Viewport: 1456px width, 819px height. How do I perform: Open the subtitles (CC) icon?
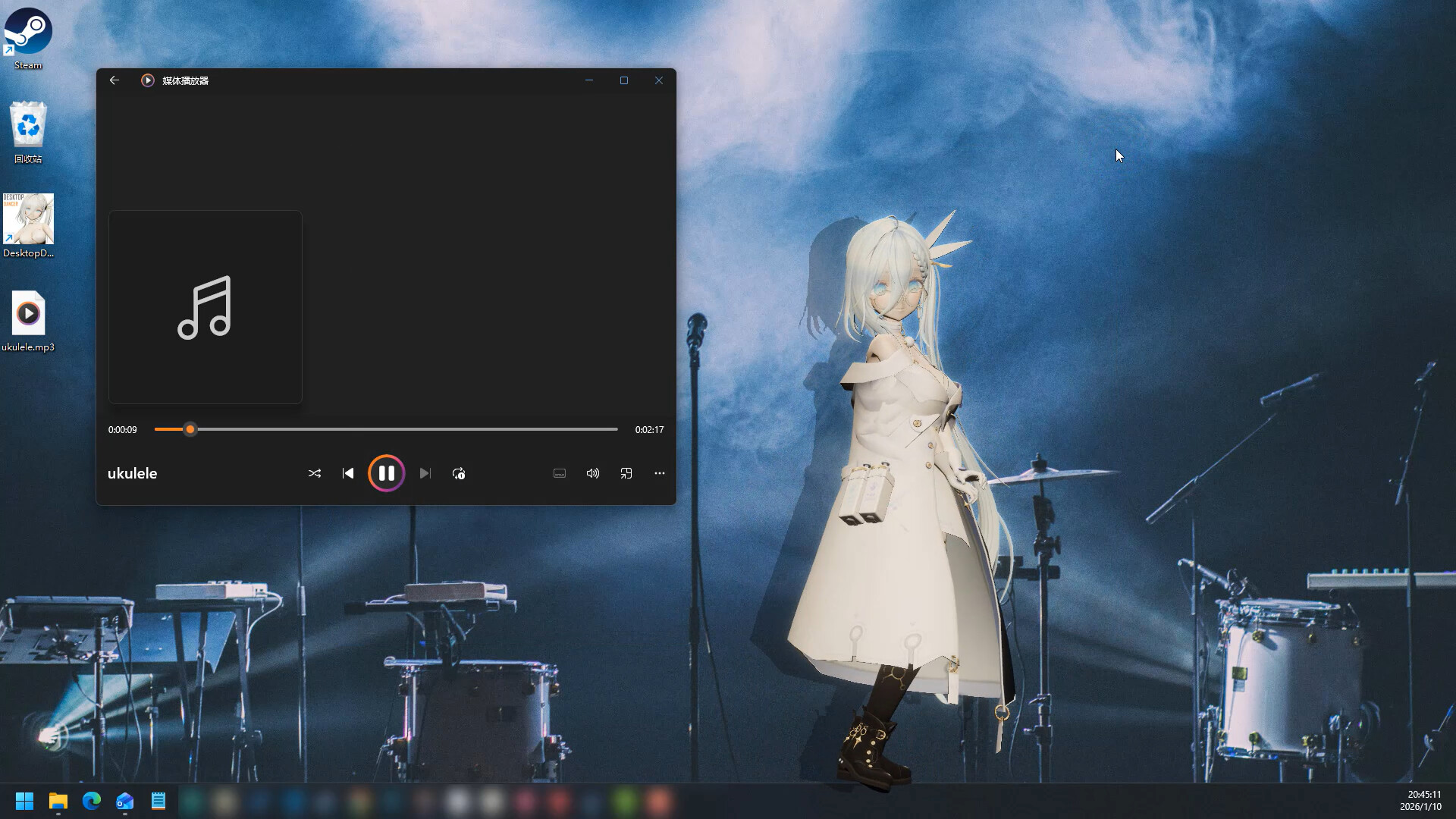(x=560, y=473)
